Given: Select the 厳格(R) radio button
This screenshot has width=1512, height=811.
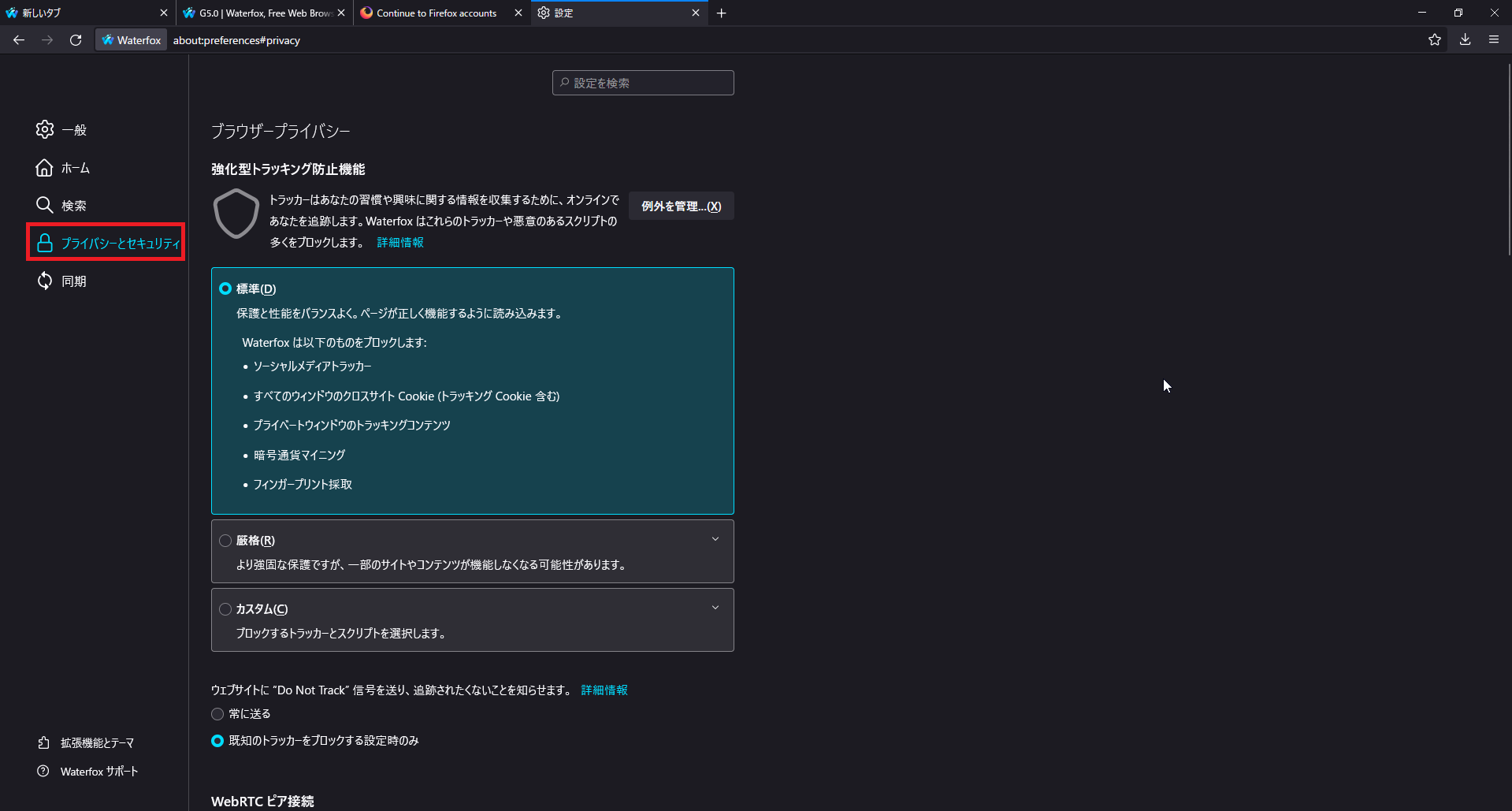Looking at the screenshot, I should click(225, 541).
